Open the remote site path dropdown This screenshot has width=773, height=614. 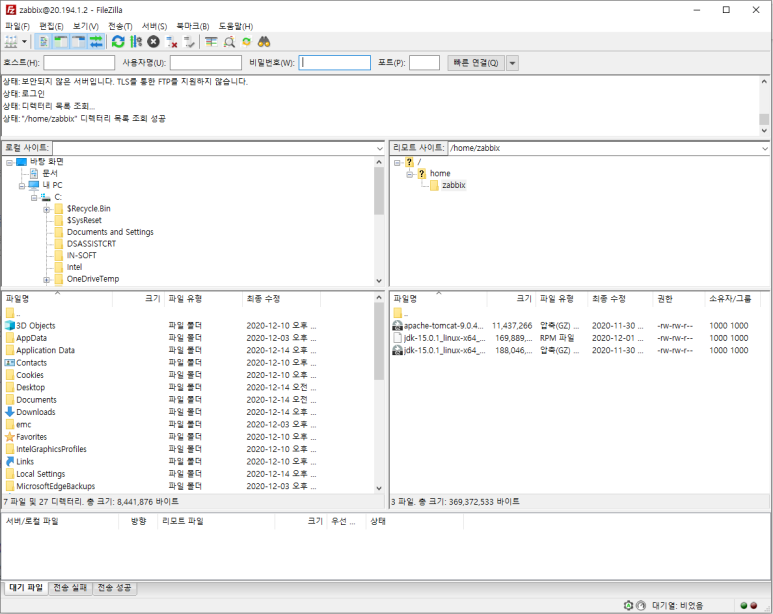765,148
